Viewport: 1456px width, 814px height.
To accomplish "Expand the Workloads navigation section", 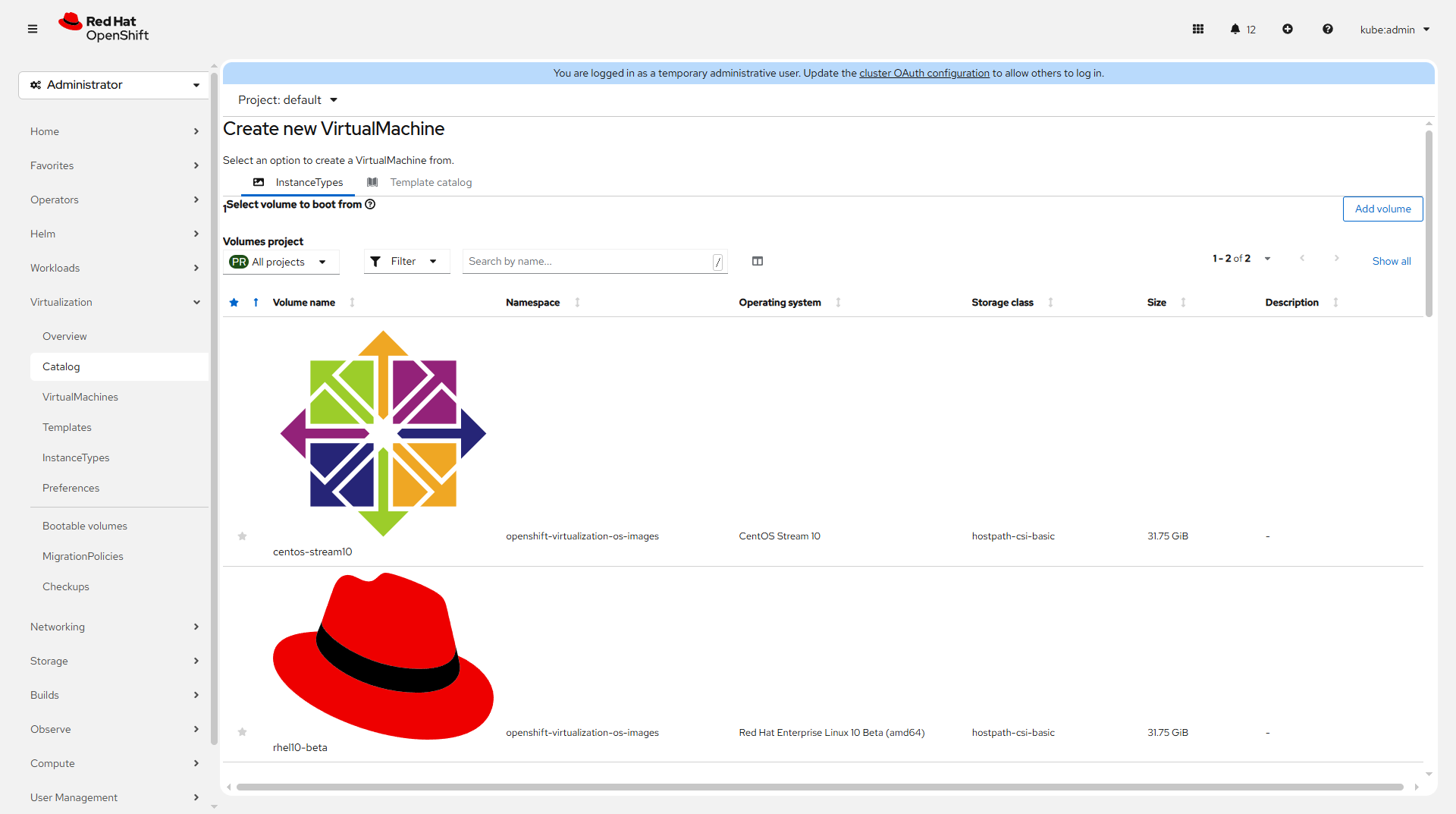I will 114,268.
